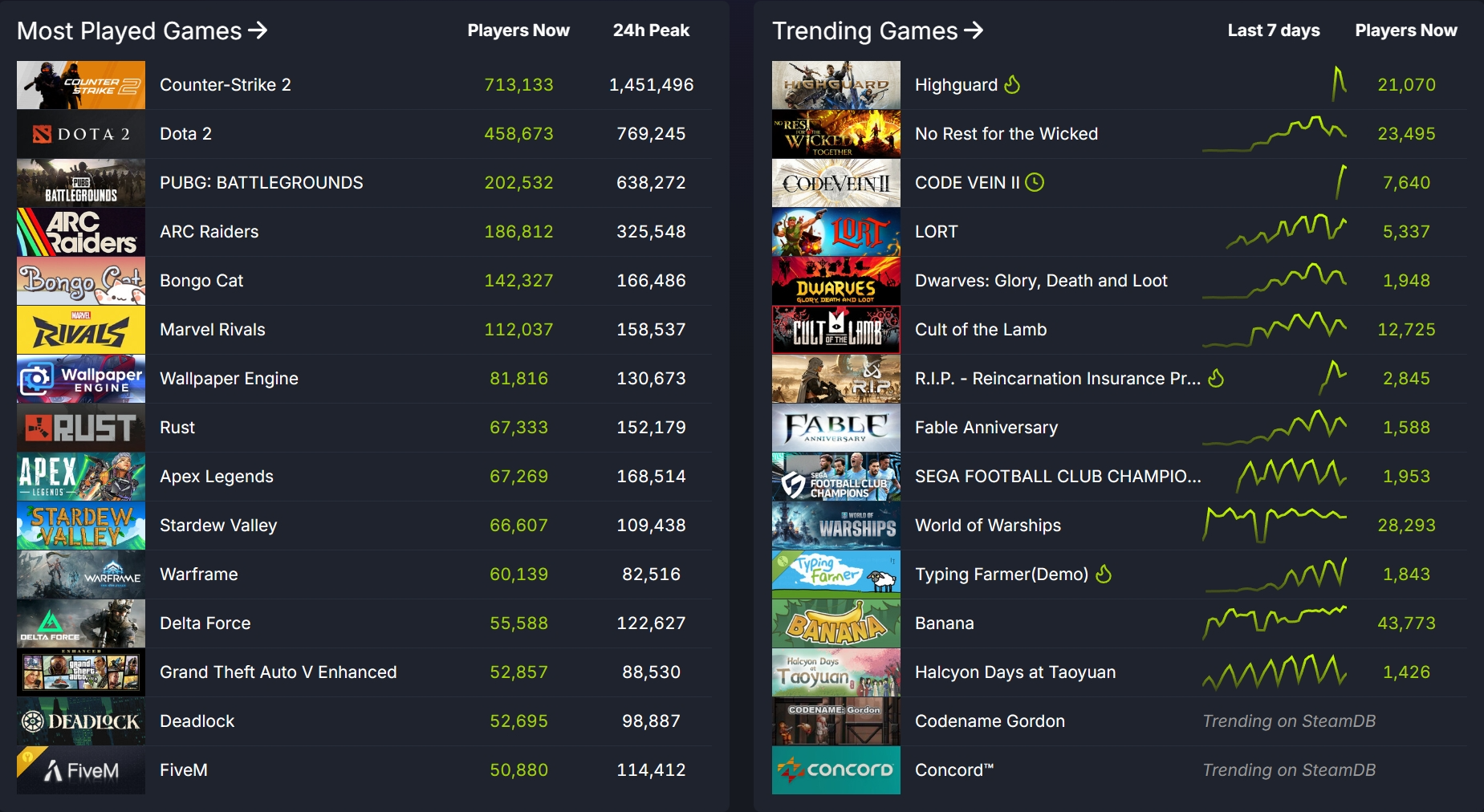The width and height of the screenshot is (1484, 812).
Task: Click the 24h Peak column header
Action: point(651,30)
